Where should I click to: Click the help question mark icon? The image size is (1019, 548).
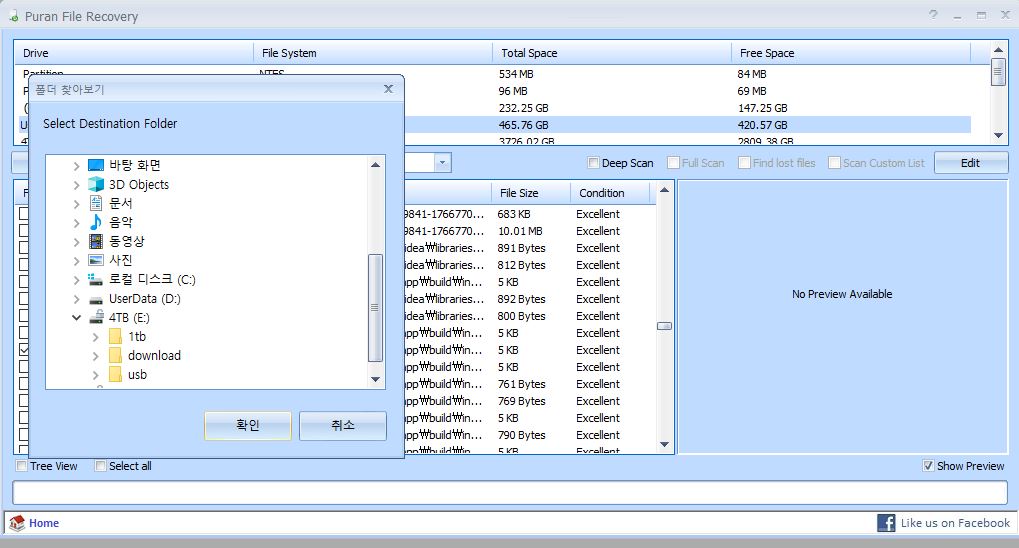(933, 14)
